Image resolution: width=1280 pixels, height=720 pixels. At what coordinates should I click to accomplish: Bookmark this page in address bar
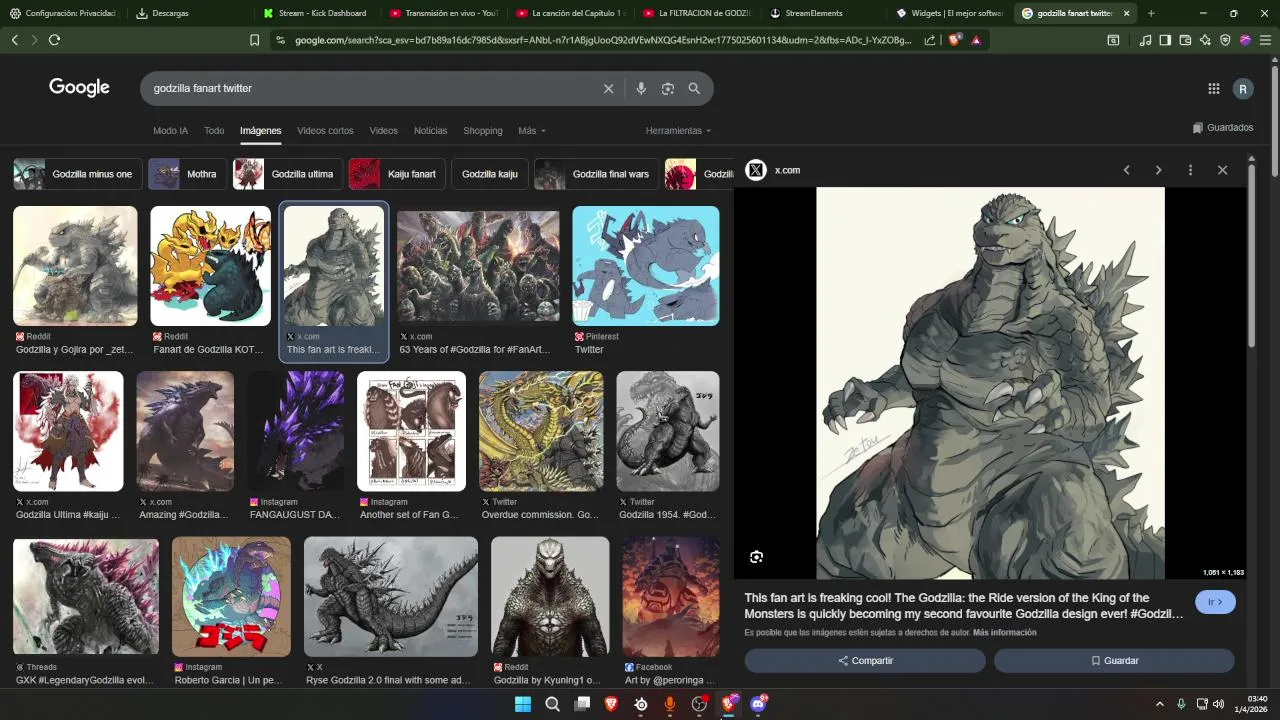click(x=254, y=40)
